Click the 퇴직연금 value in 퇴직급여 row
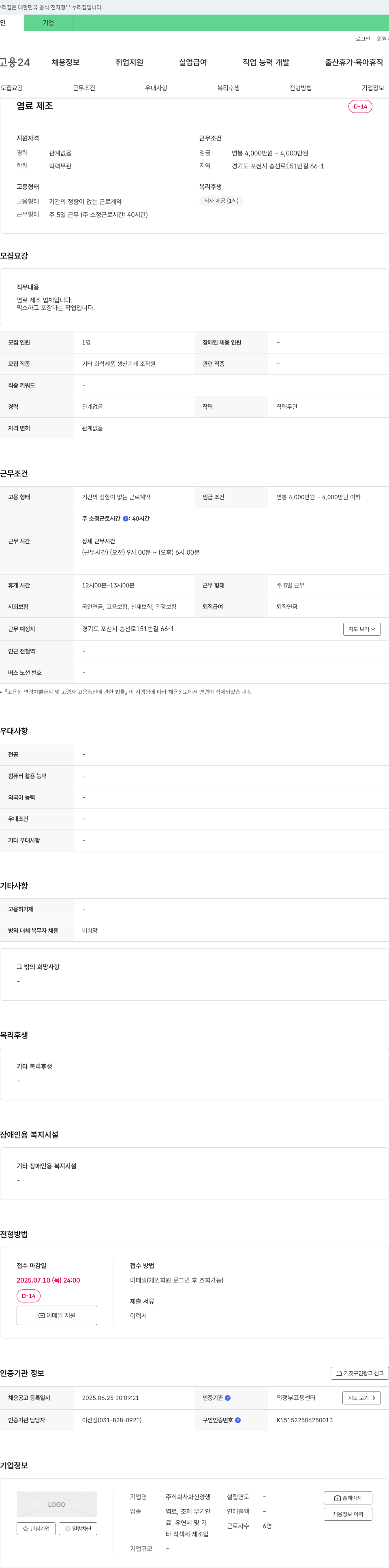This screenshot has height=1568, width=389. point(287,607)
